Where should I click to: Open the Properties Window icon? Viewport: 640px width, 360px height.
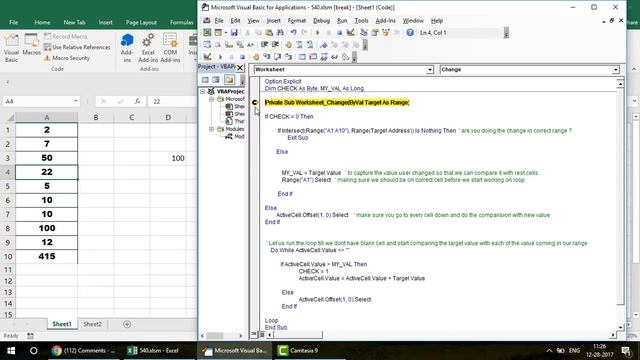[x=375, y=33]
